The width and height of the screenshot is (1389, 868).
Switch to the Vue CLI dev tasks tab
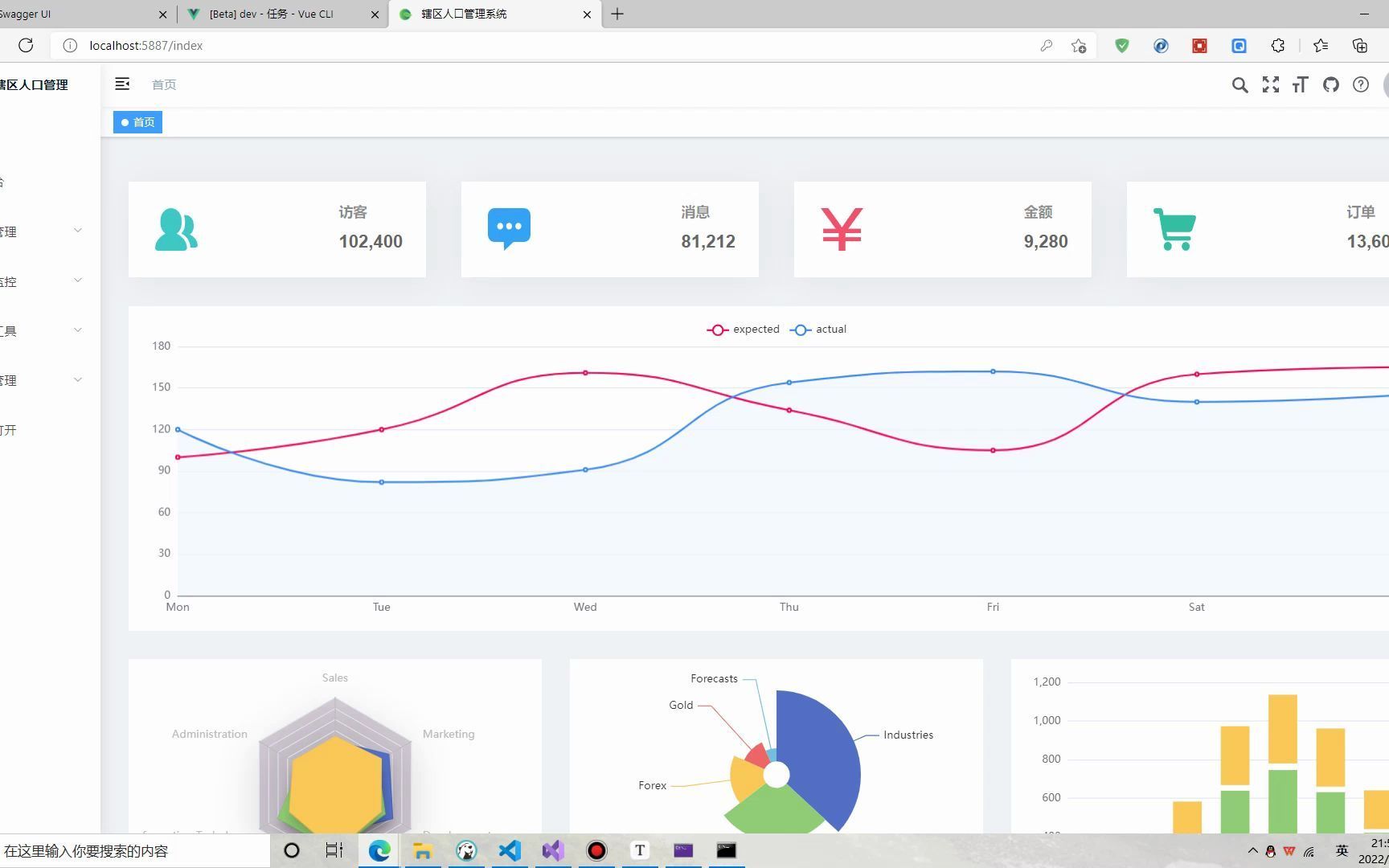[x=284, y=14]
